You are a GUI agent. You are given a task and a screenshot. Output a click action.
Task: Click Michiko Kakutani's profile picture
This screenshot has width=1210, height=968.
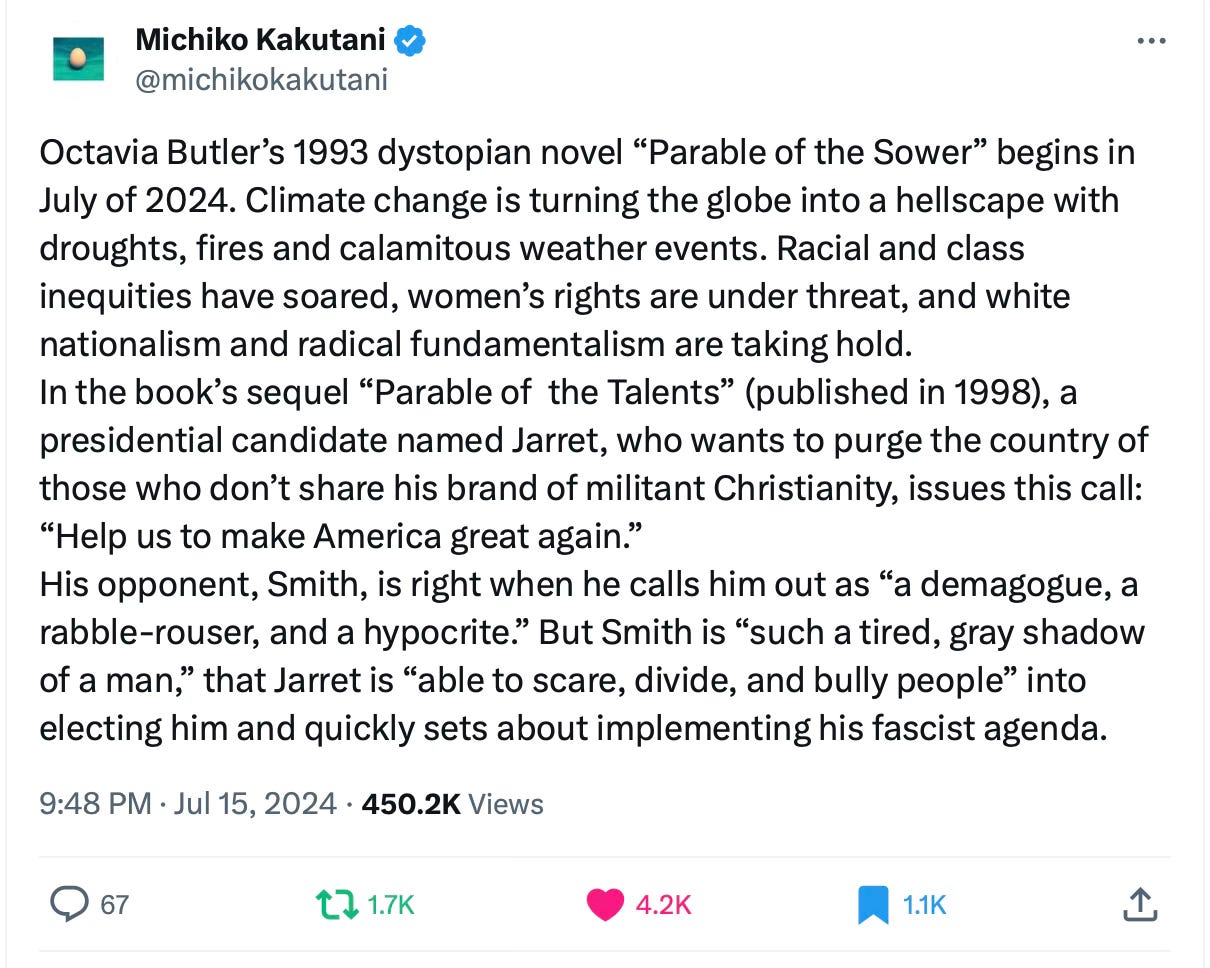click(77, 57)
